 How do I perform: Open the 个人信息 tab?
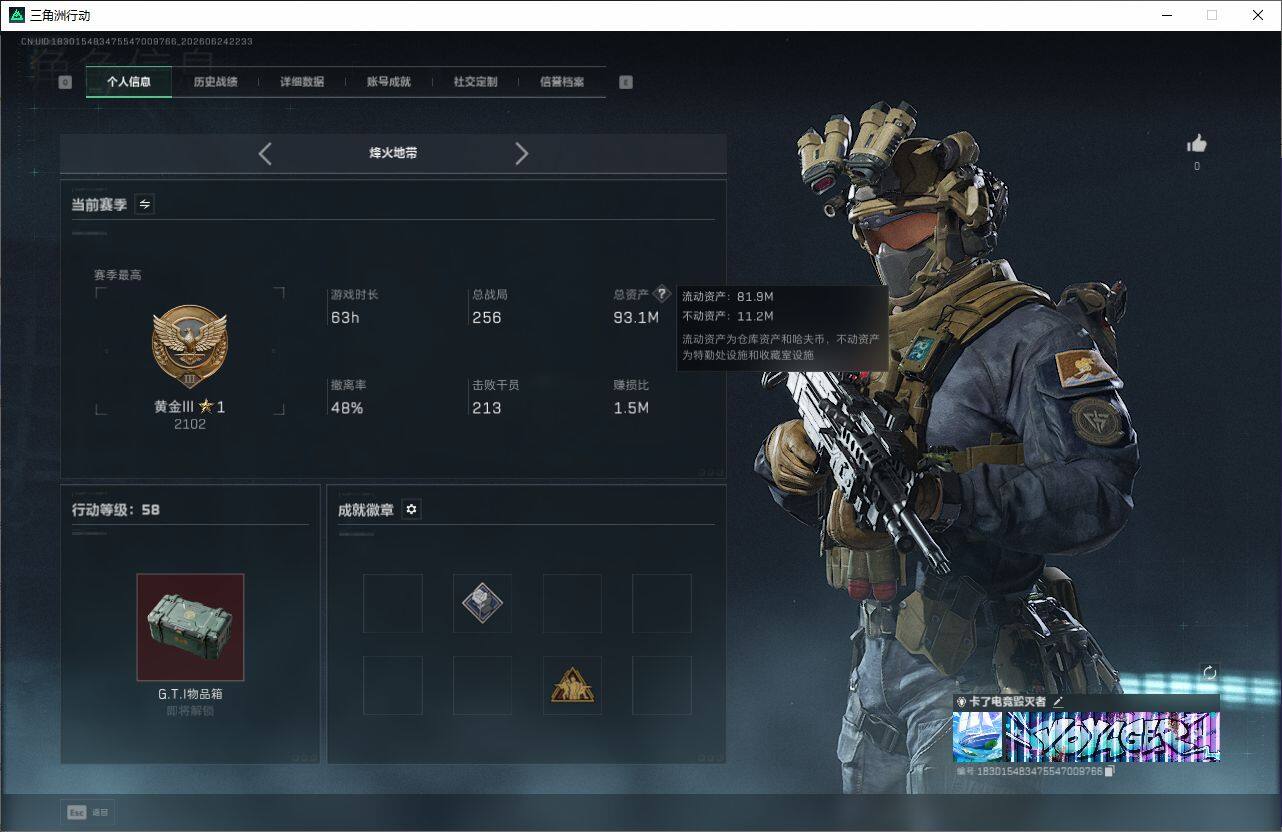pyautogui.click(x=129, y=82)
